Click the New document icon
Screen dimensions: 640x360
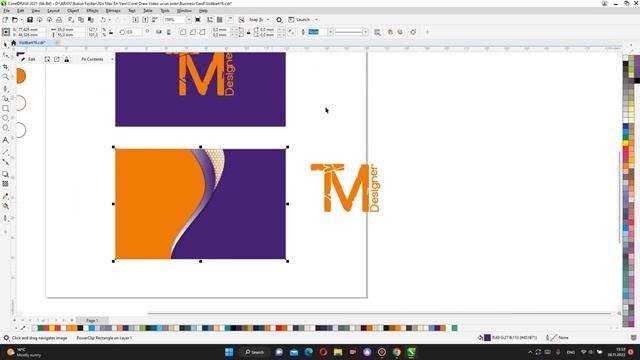click(x=5, y=20)
